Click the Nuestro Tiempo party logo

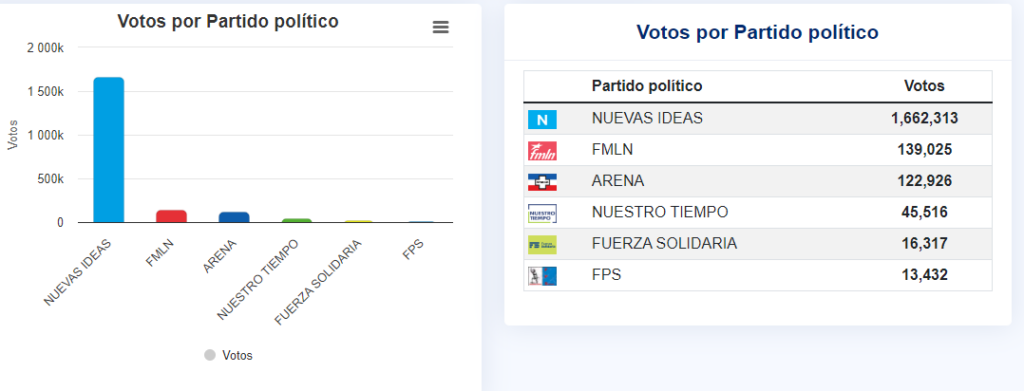[x=542, y=213]
